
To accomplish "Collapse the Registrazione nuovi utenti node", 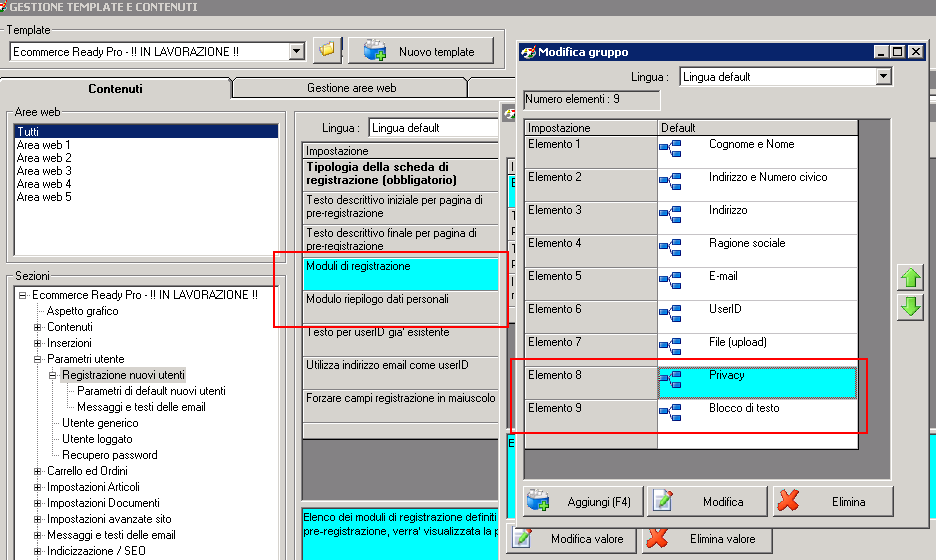I will click(x=53, y=375).
